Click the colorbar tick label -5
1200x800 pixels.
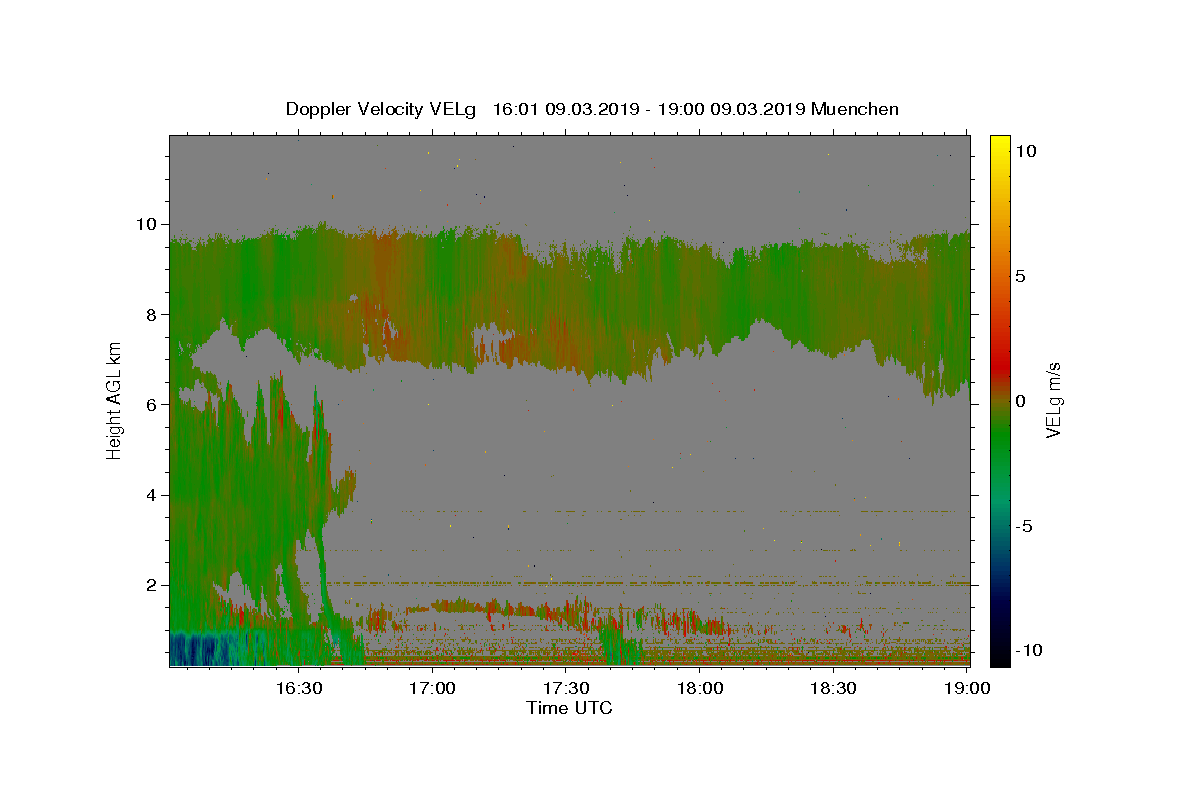1024,526
